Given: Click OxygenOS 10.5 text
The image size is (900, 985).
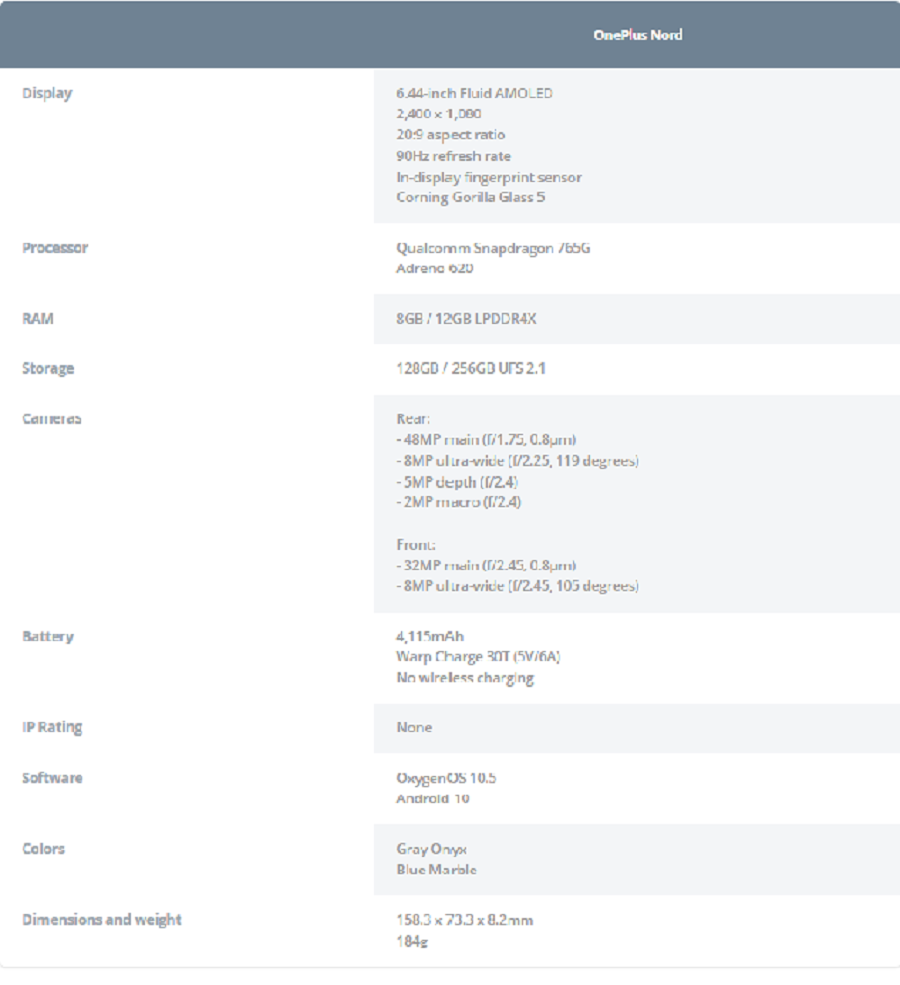Looking at the screenshot, I should coord(446,778).
